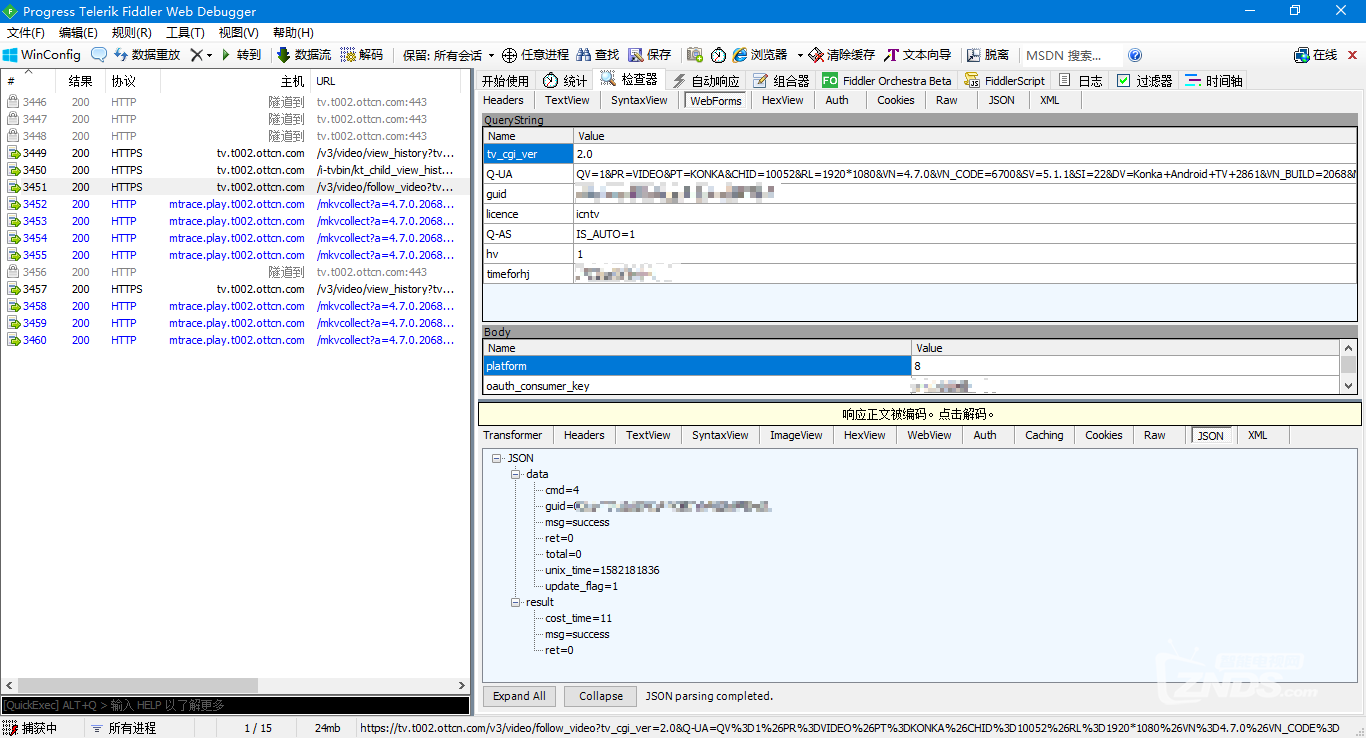Switch to the 时间轴 tab
The width and height of the screenshot is (1366, 738).
click(x=1213, y=81)
